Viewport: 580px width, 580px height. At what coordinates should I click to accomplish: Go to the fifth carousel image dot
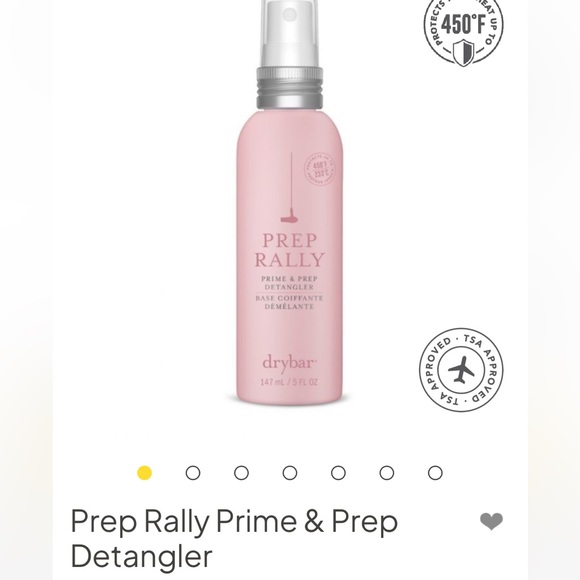coord(338,473)
